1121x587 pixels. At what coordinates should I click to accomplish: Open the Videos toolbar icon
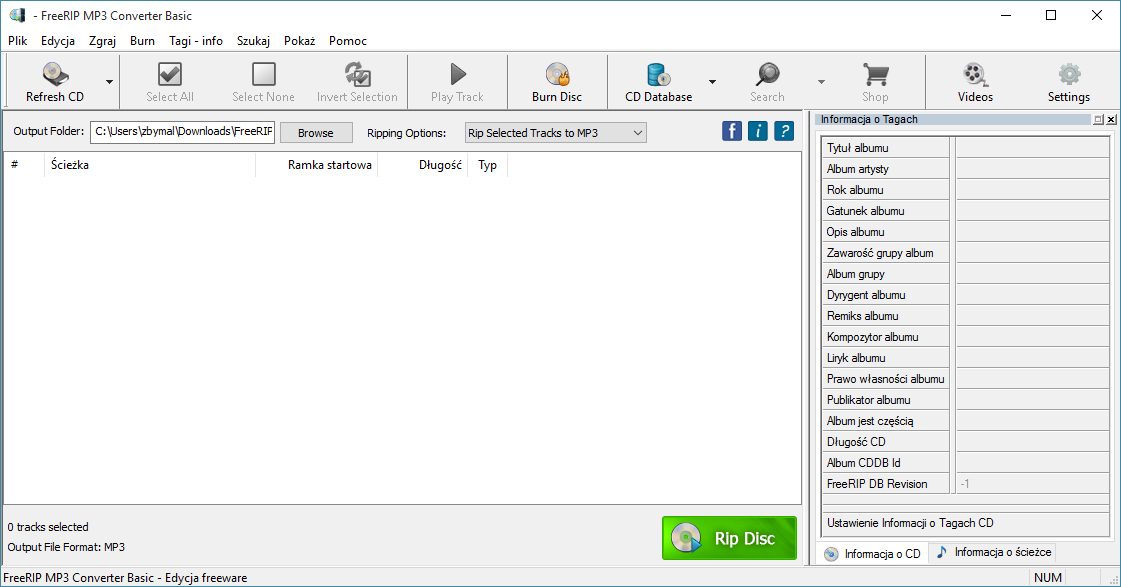coord(975,74)
